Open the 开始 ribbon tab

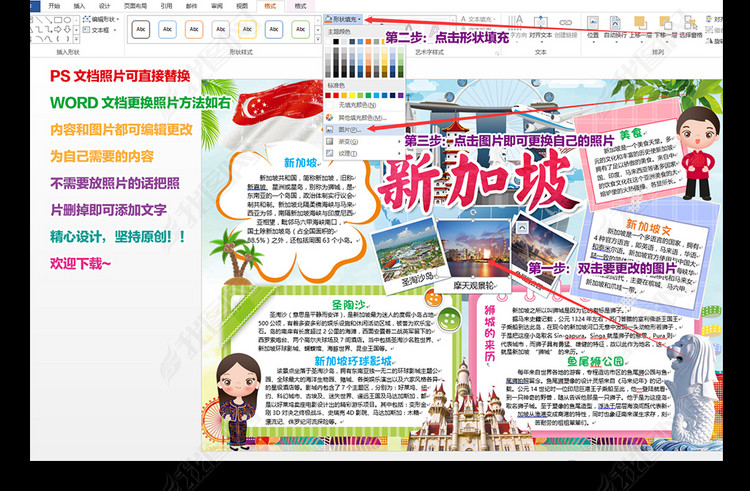[x=54, y=6]
